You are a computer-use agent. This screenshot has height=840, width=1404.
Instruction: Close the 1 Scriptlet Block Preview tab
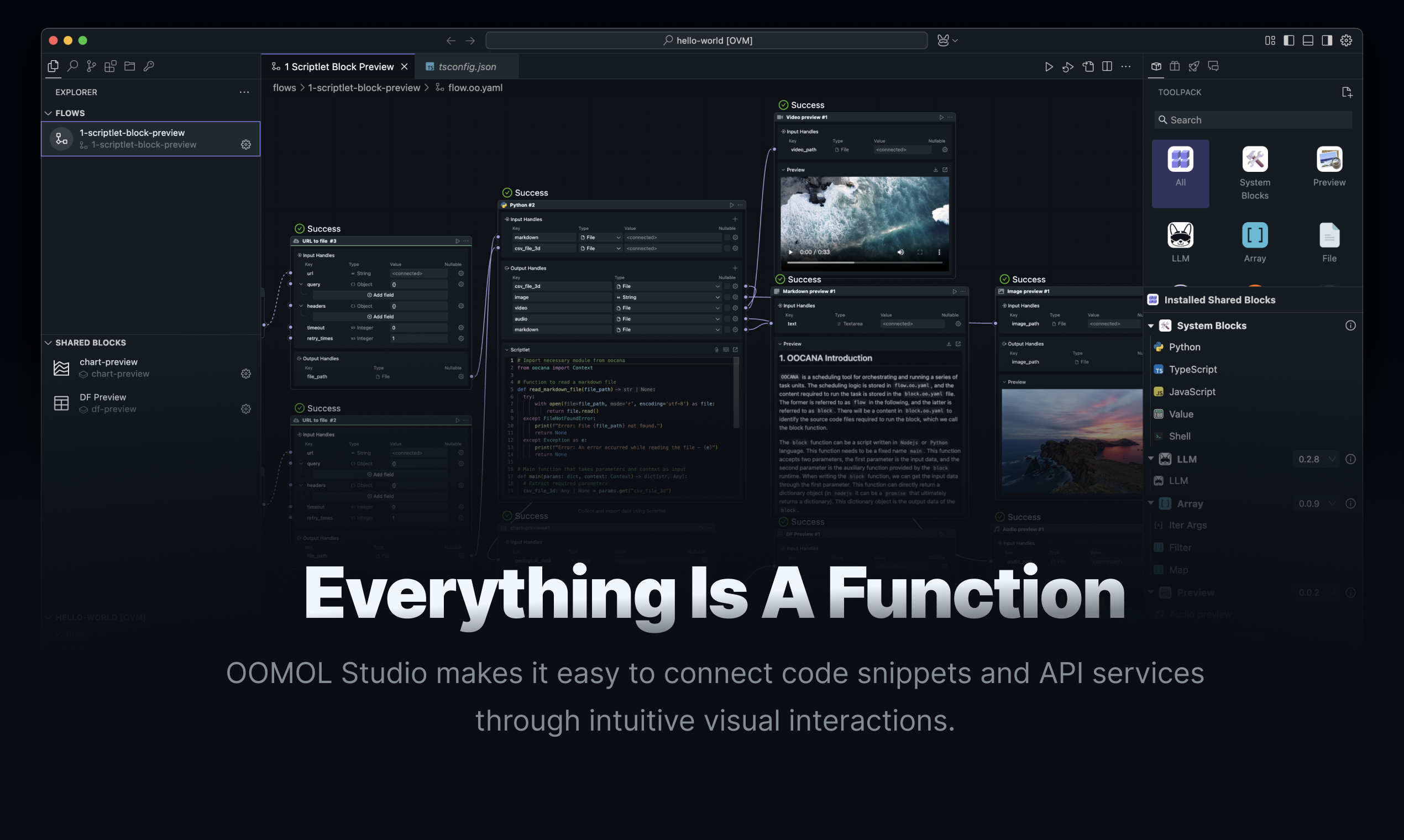coord(404,67)
